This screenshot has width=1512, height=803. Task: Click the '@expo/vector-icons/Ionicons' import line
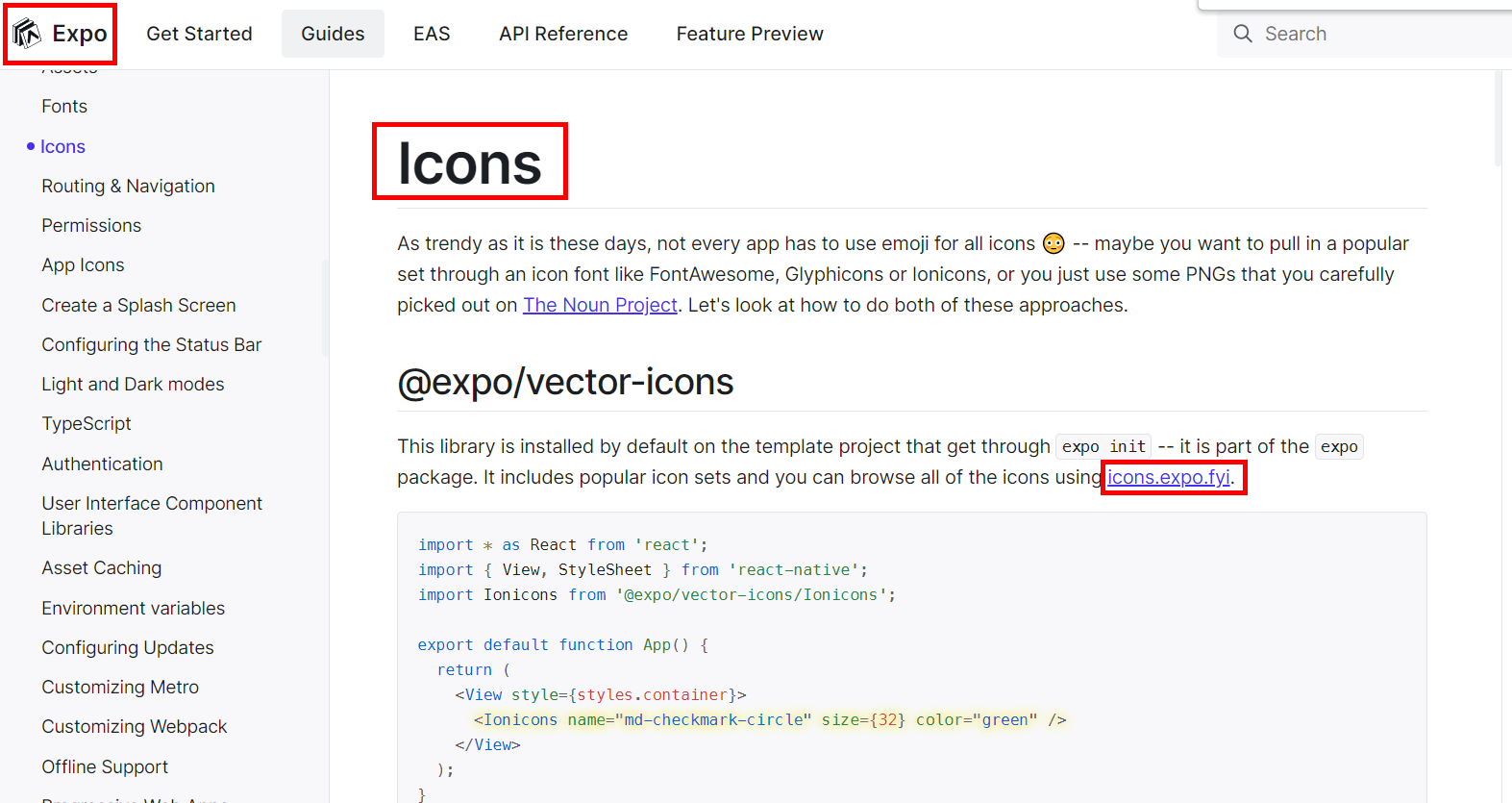[657, 594]
